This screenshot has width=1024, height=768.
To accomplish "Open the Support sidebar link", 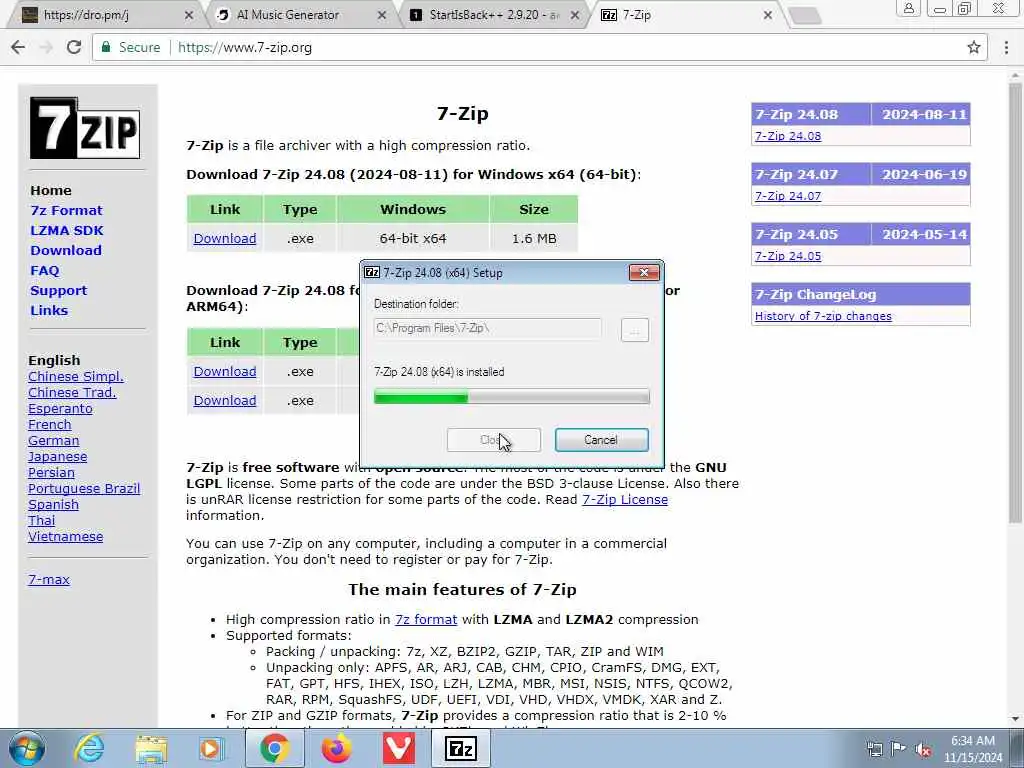I will [x=59, y=291].
